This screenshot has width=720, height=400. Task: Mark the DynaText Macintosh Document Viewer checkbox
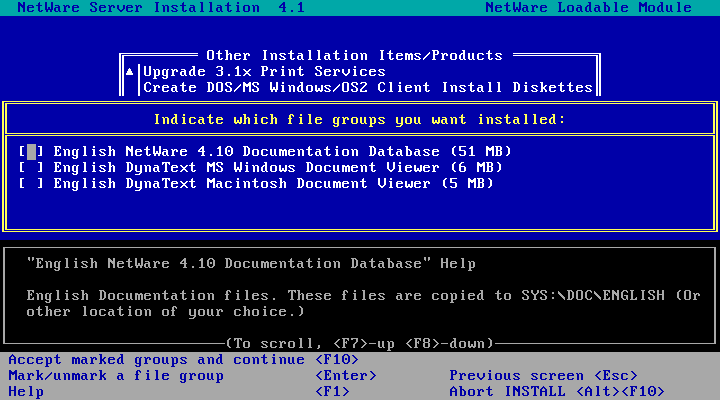31,183
